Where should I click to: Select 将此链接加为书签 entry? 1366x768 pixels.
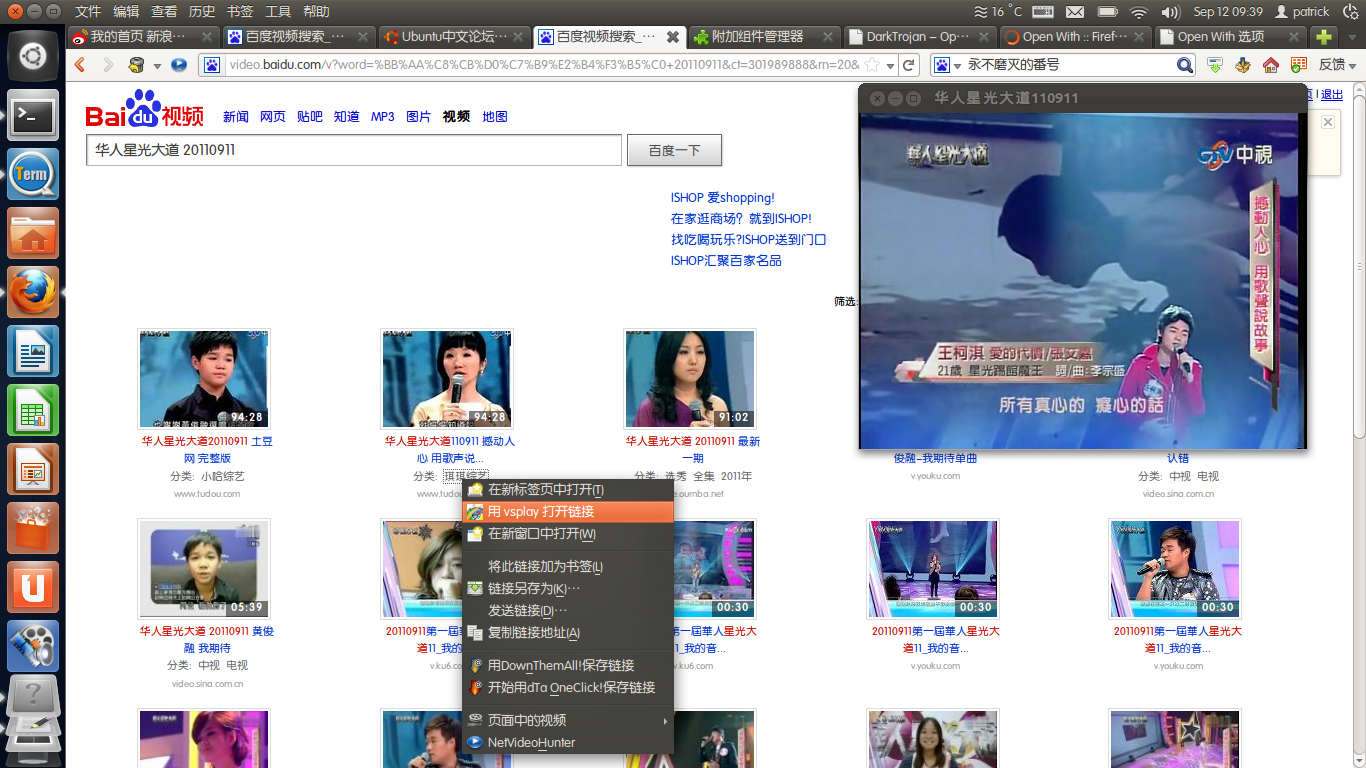[x=568, y=567]
